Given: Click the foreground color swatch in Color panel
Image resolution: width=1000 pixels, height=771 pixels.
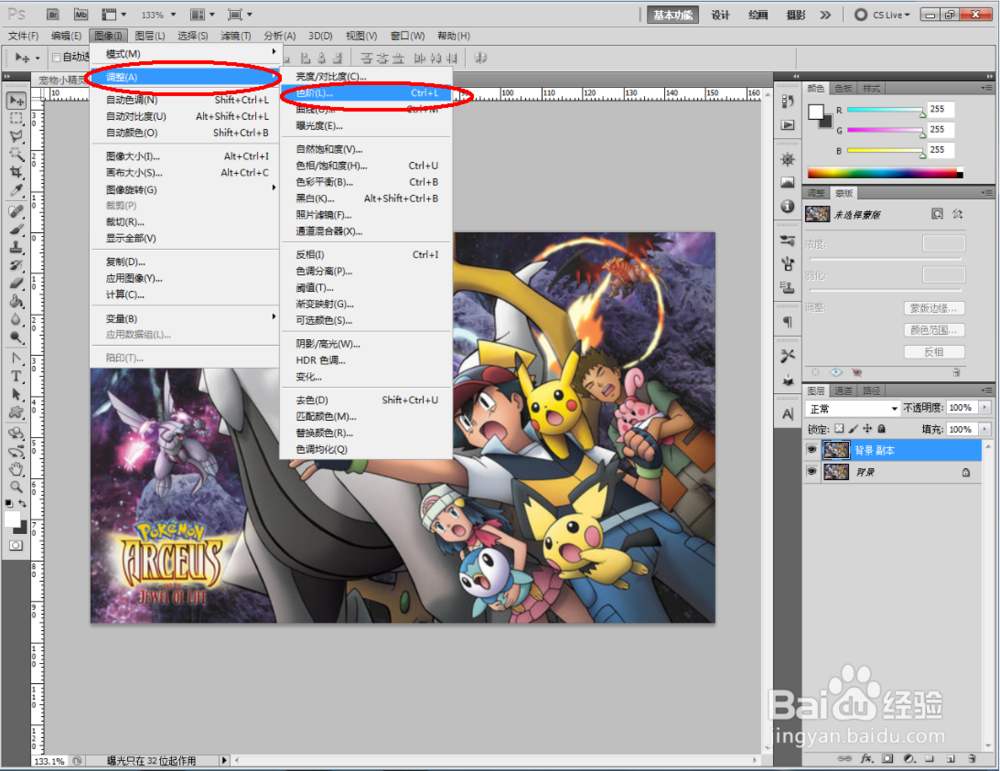Looking at the screenshot, I should pyautogui.click(x=816, y=112).
